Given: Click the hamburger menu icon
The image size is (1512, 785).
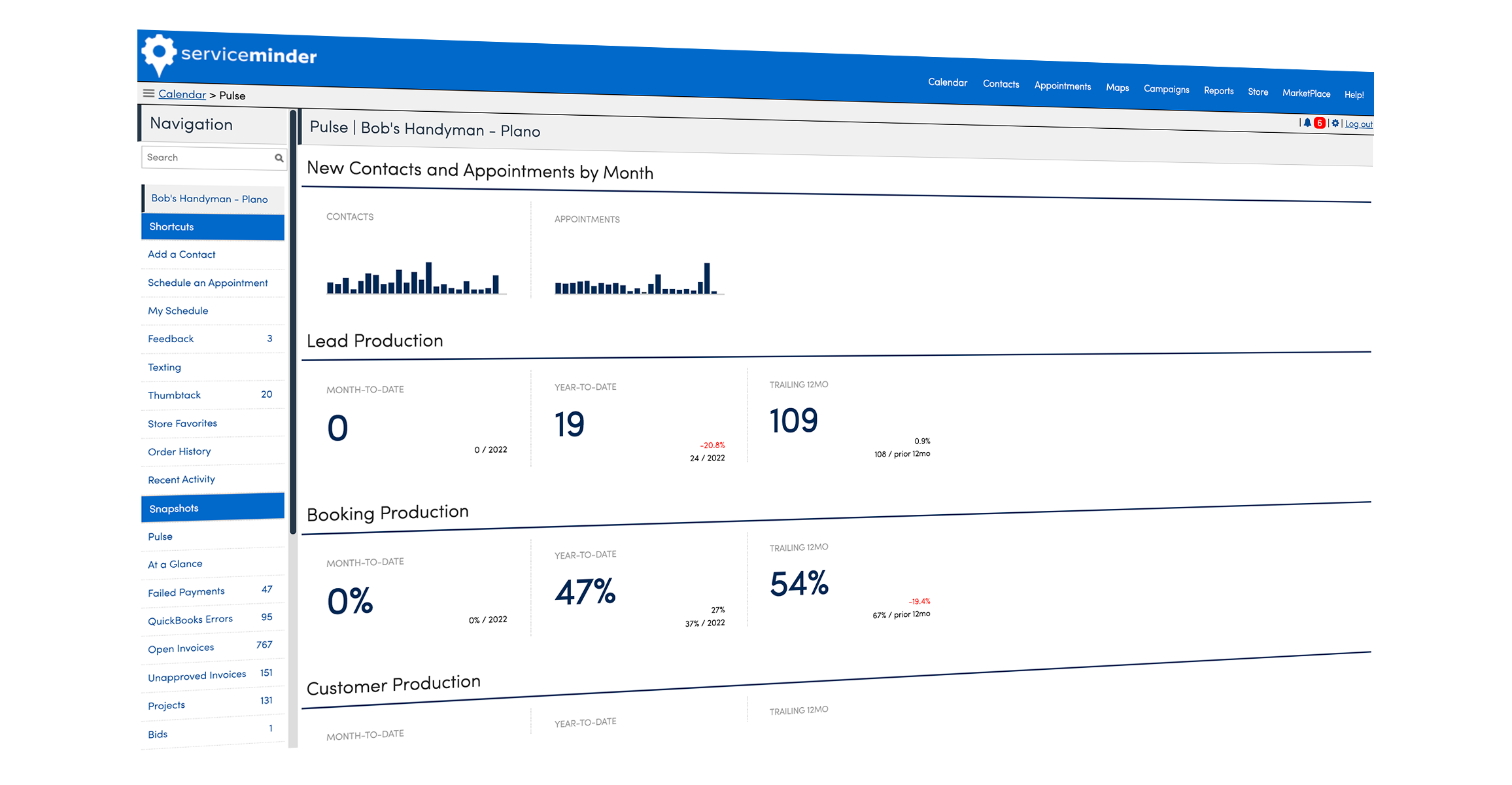Looking at the screenshot, I should coord(147,95).
